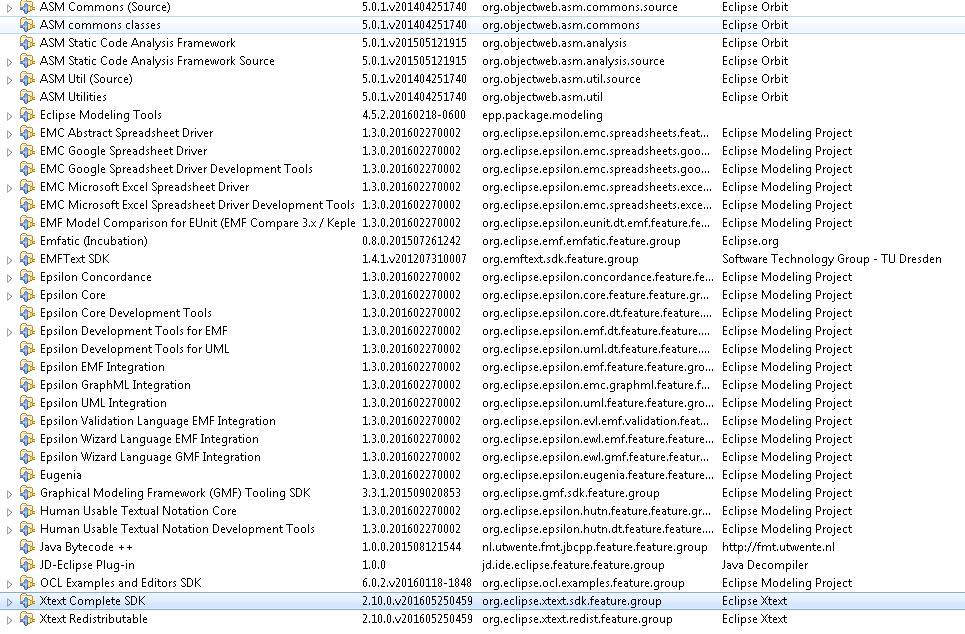Click the Eclipse Modeling Tools feature icon
The image size is (965, 634).
[27, 115]
